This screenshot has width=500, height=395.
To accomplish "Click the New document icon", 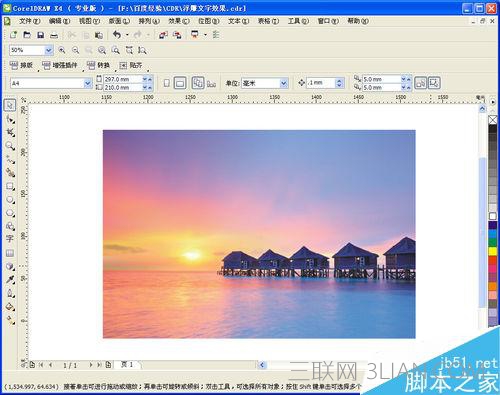I will click(x=13, y=35).
